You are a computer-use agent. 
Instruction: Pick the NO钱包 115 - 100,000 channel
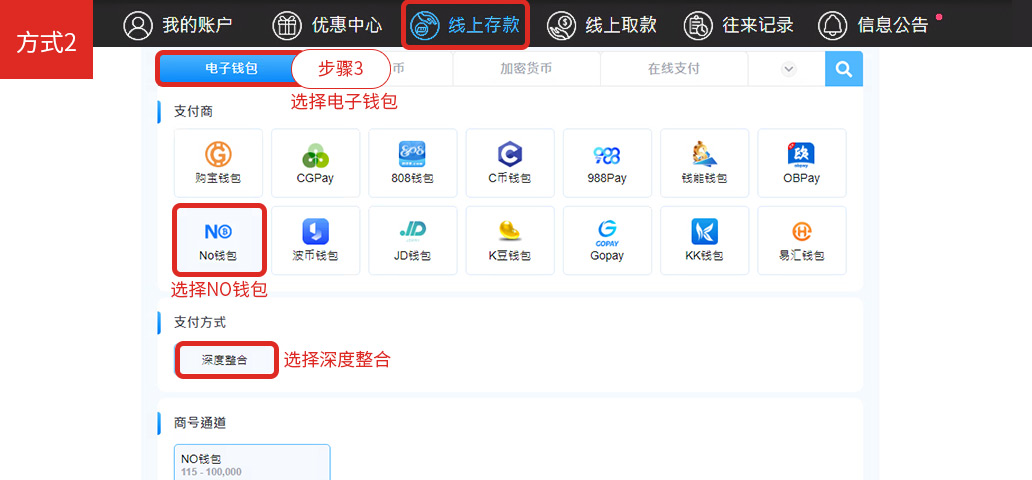252,462
